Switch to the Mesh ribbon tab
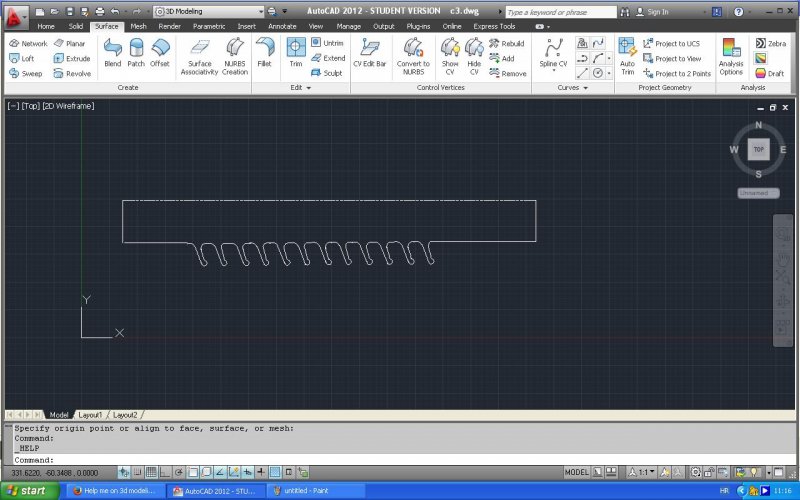 pos(138,26)
